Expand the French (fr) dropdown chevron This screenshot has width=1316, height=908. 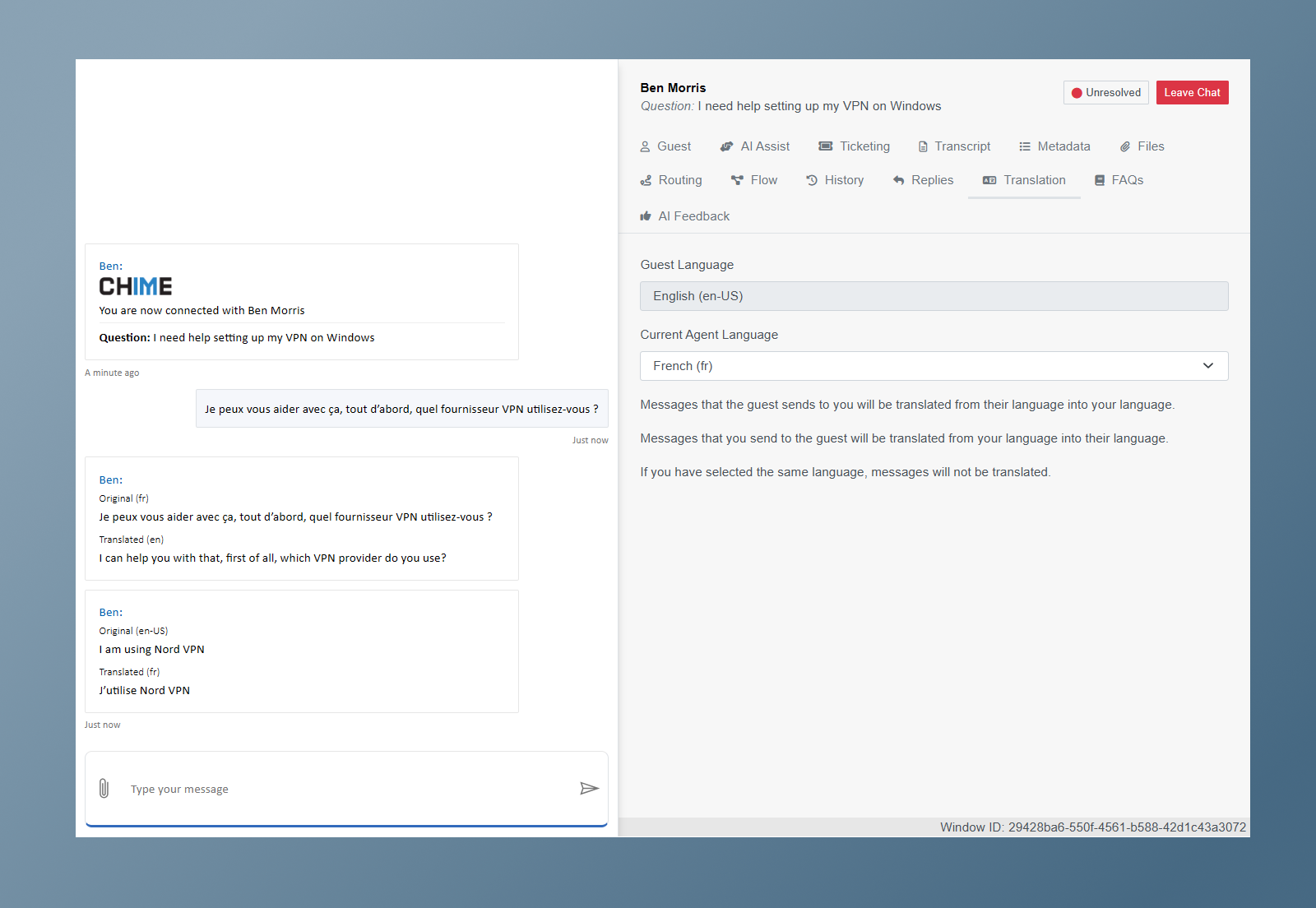pyautogui.click(x=1208, y=366)
